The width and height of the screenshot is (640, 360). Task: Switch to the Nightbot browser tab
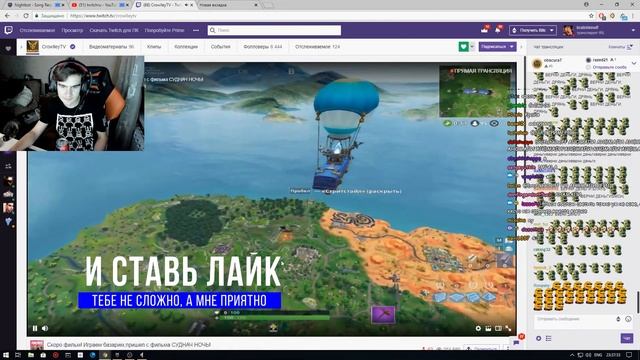pos(34,5)
